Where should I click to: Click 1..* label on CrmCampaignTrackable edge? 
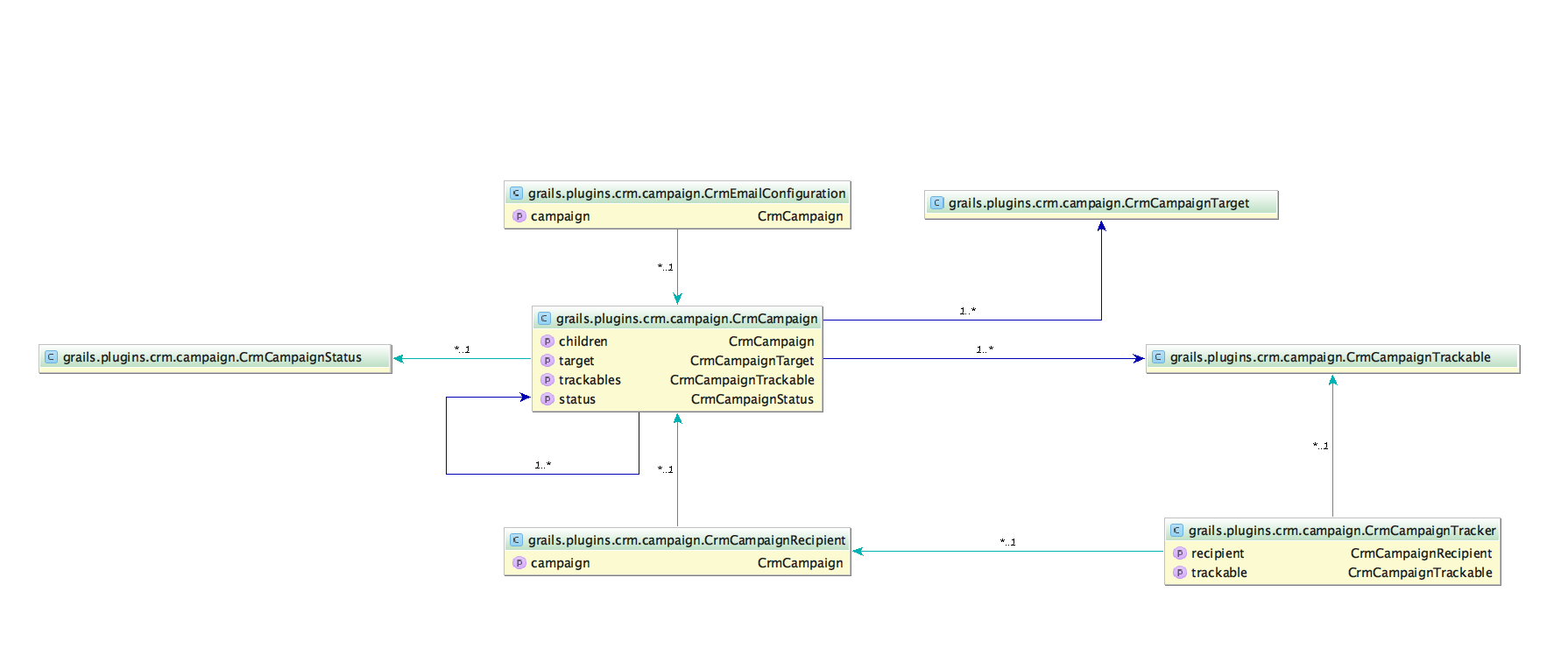tap(985, 349)
